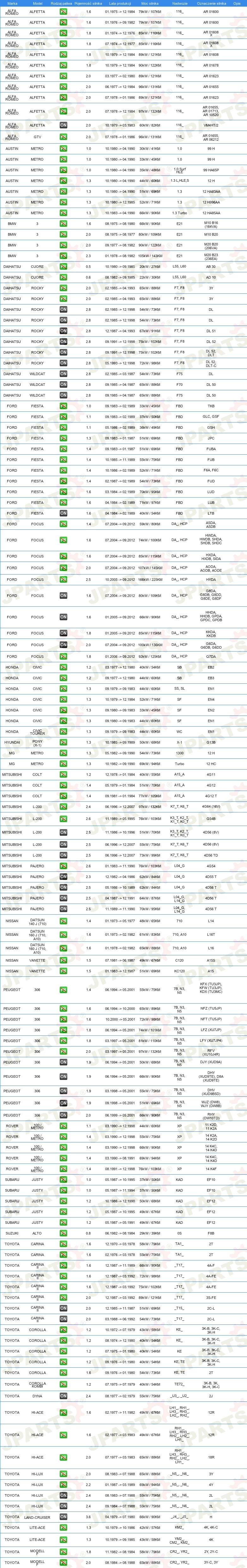Select the 'GTV' model cell

37,137
